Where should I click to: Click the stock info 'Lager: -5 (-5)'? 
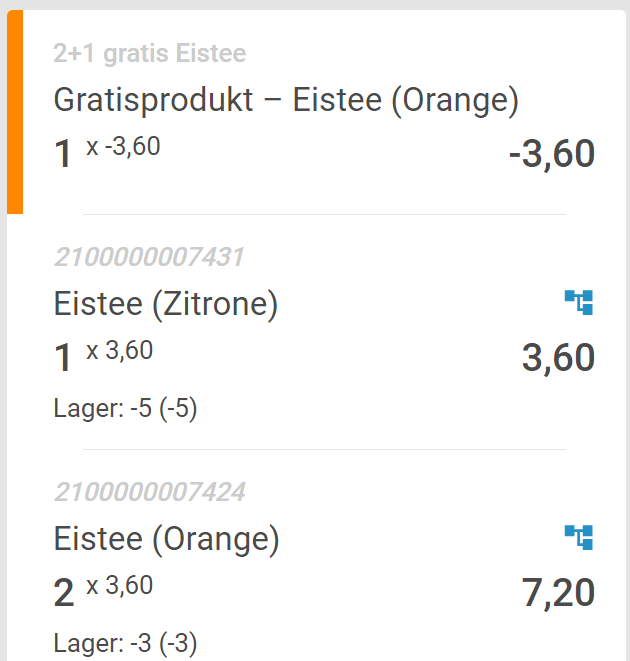tap(125, 408)
